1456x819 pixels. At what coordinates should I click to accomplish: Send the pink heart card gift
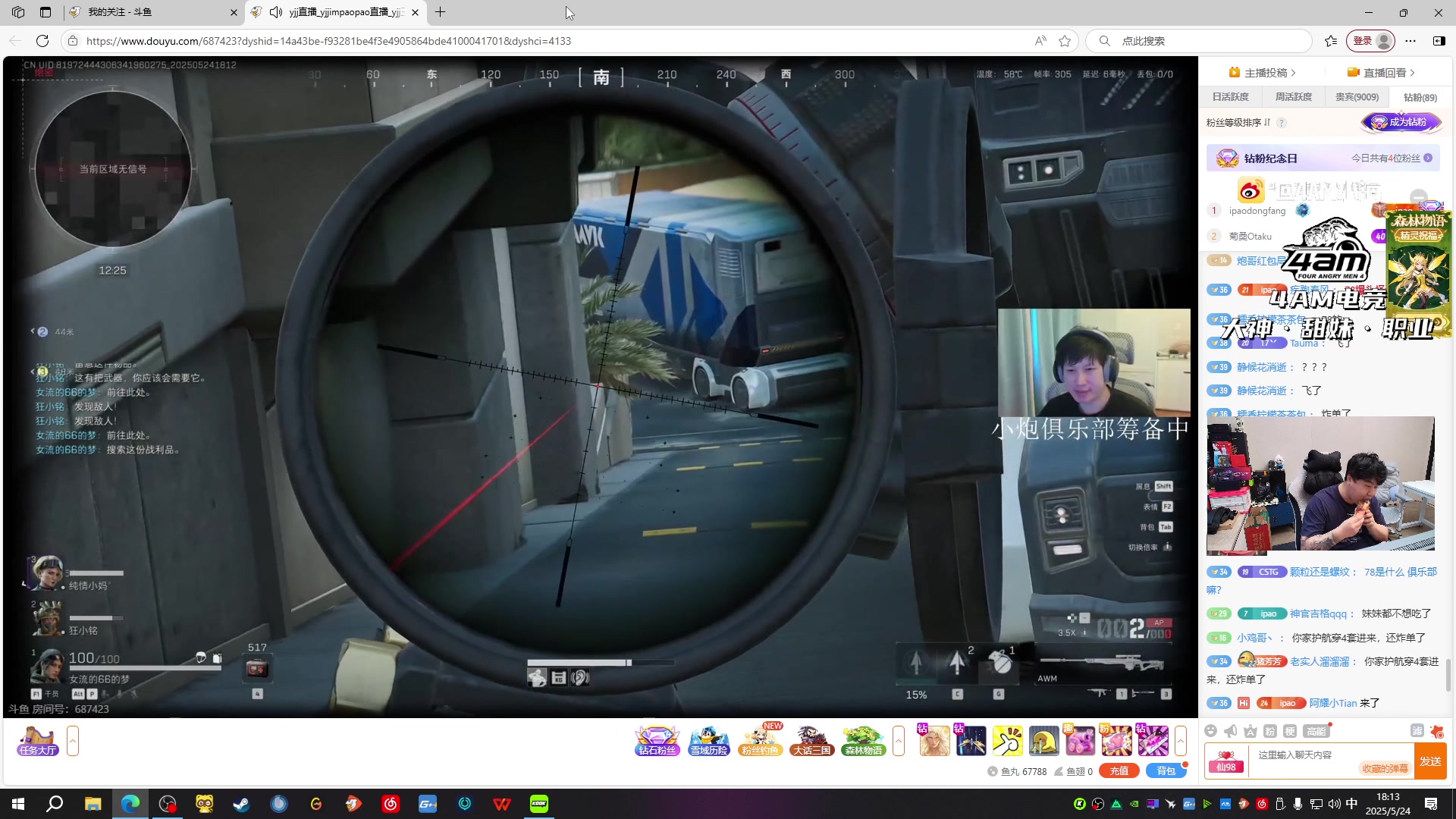point(1116,741)
